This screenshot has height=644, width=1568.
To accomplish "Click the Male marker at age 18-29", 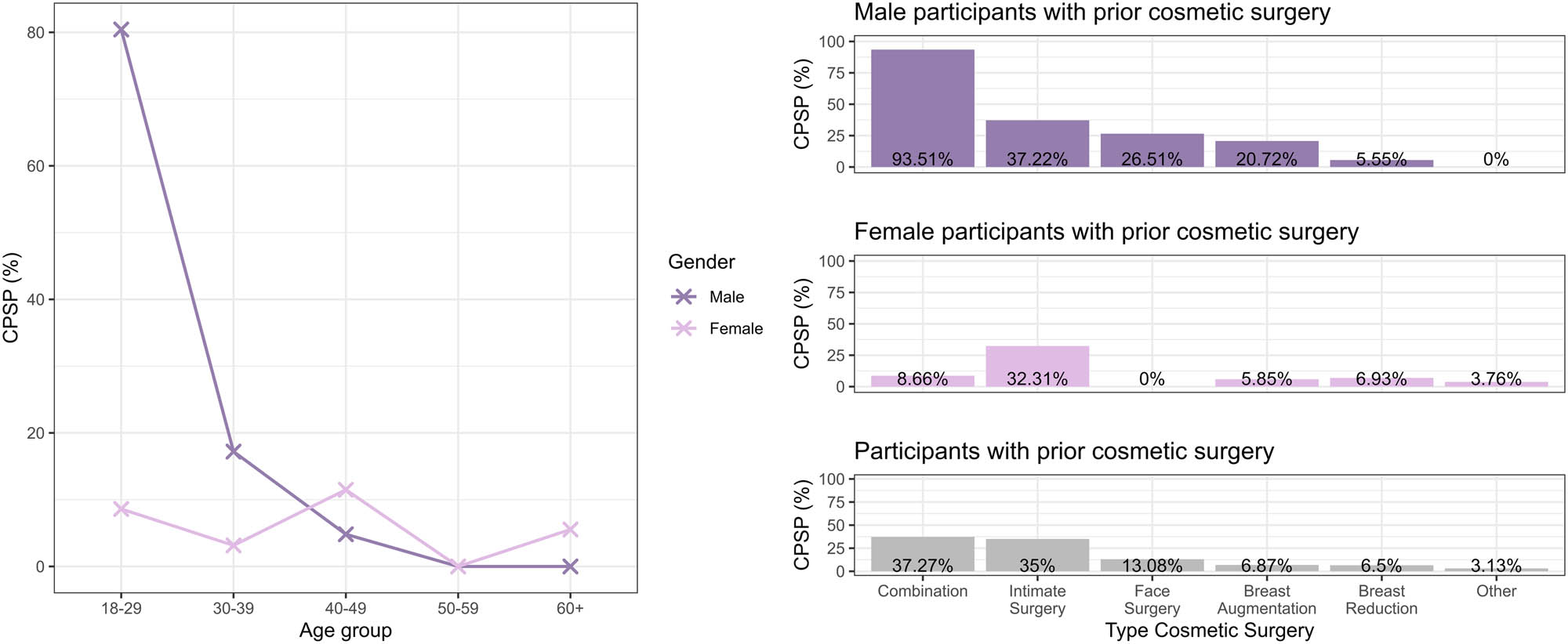I will [121, 30].
